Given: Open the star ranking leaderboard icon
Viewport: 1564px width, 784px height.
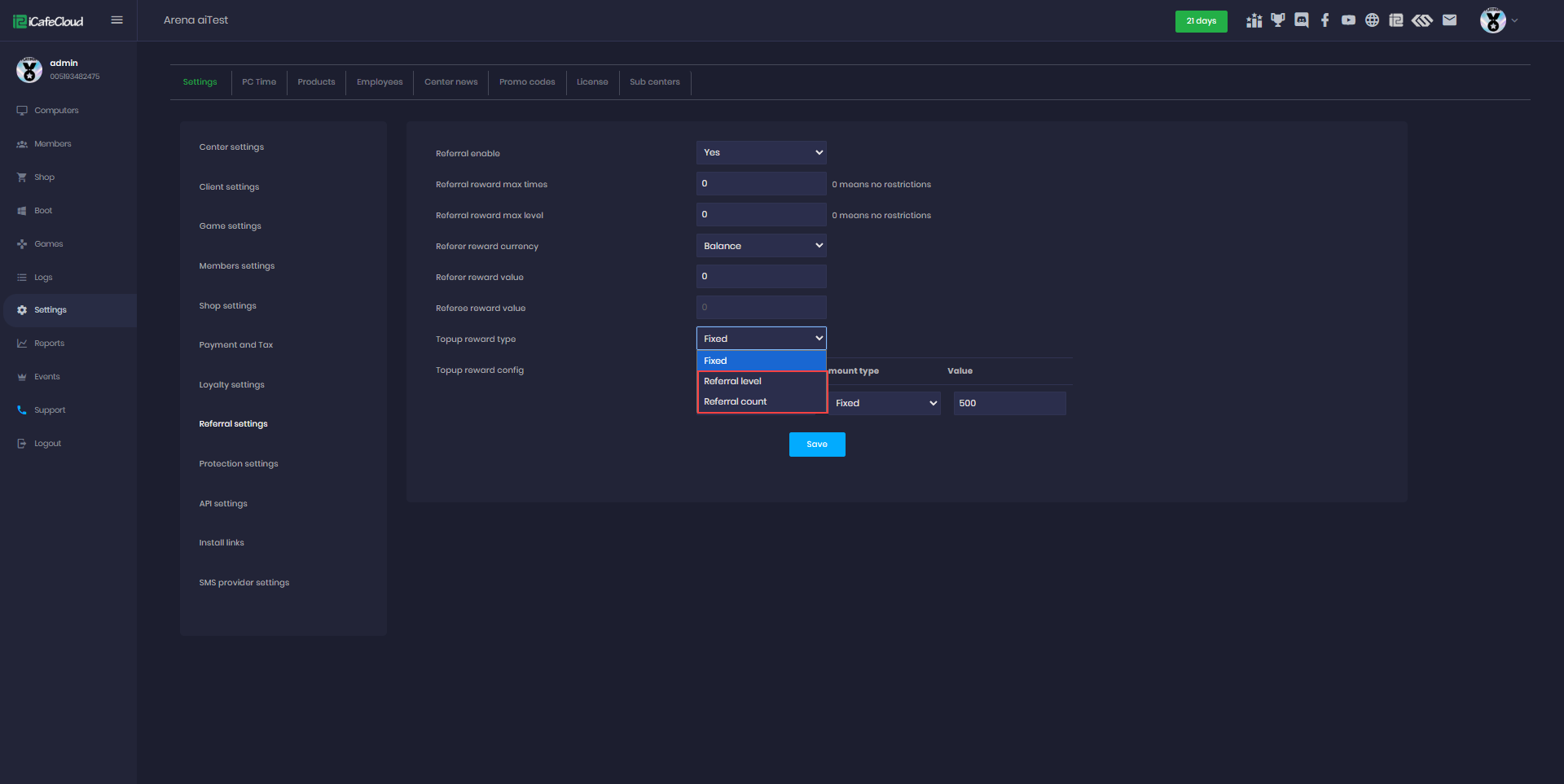Looking at the screenshot, I should click(1254, 20).
